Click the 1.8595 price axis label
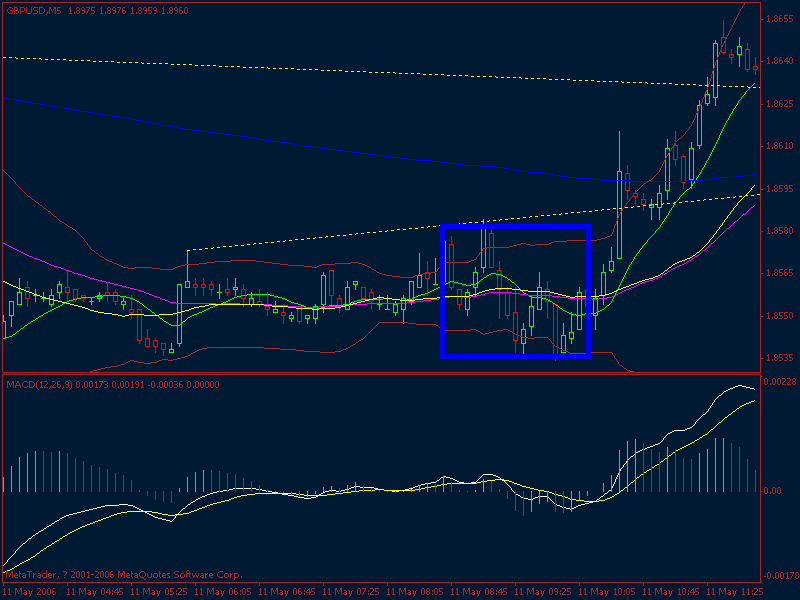 click(780, 189)
